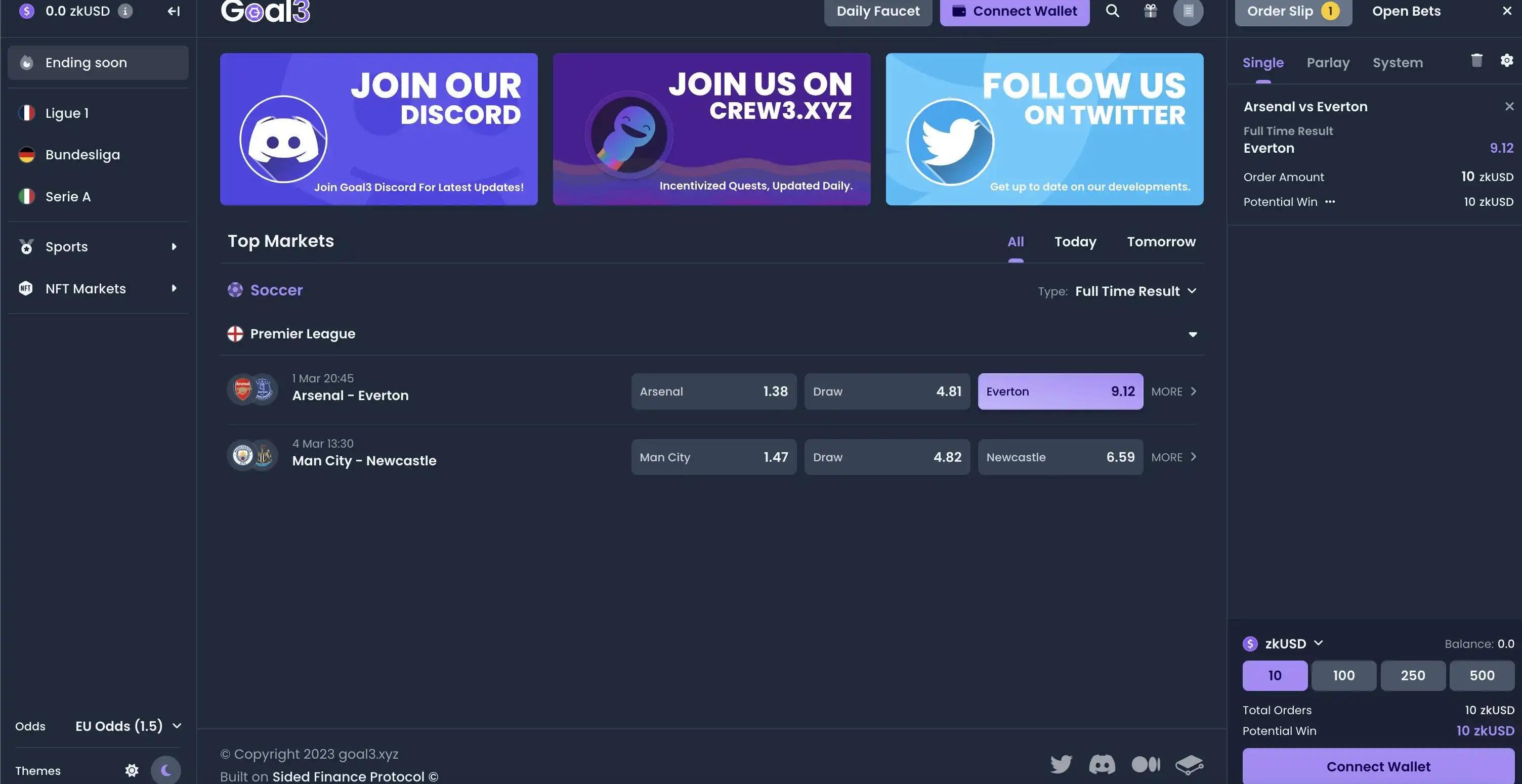Screen dimensions: 1522x784
Task: Open the search magnifier icon
Action: click(x=1112, y=11)
